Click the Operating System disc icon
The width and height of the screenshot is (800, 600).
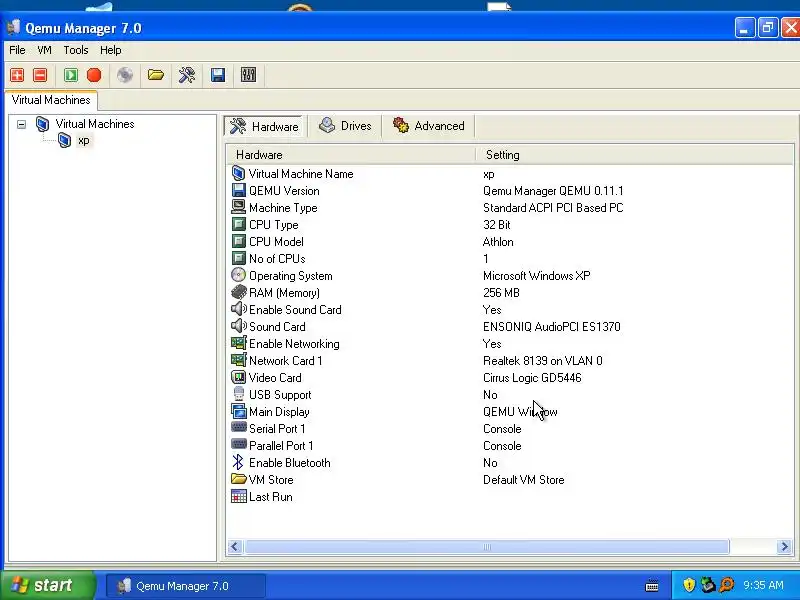(238, 275)
